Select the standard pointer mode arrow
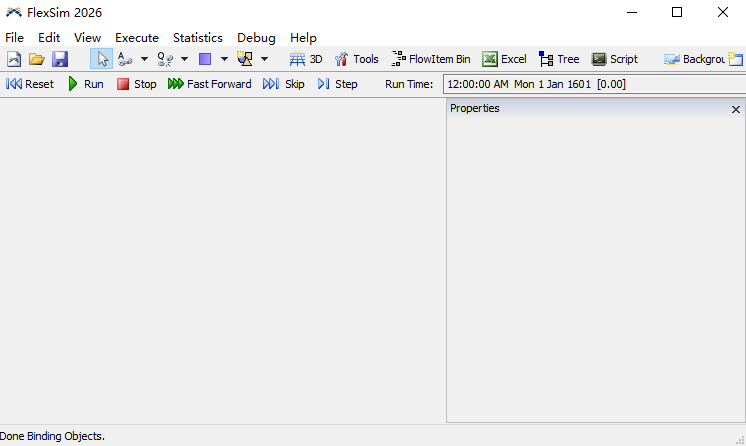The image size is (746, 446). coord(101,59)
